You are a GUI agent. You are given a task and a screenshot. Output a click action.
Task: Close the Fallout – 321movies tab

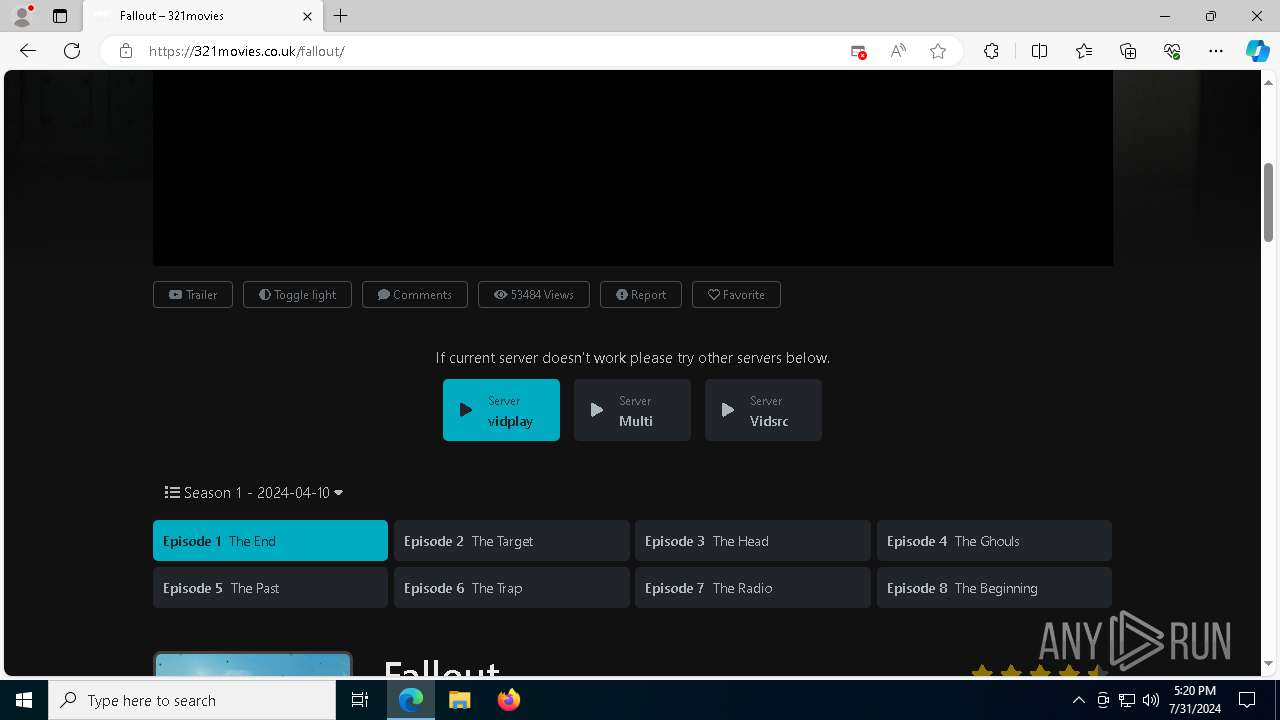tap(307, 16)
